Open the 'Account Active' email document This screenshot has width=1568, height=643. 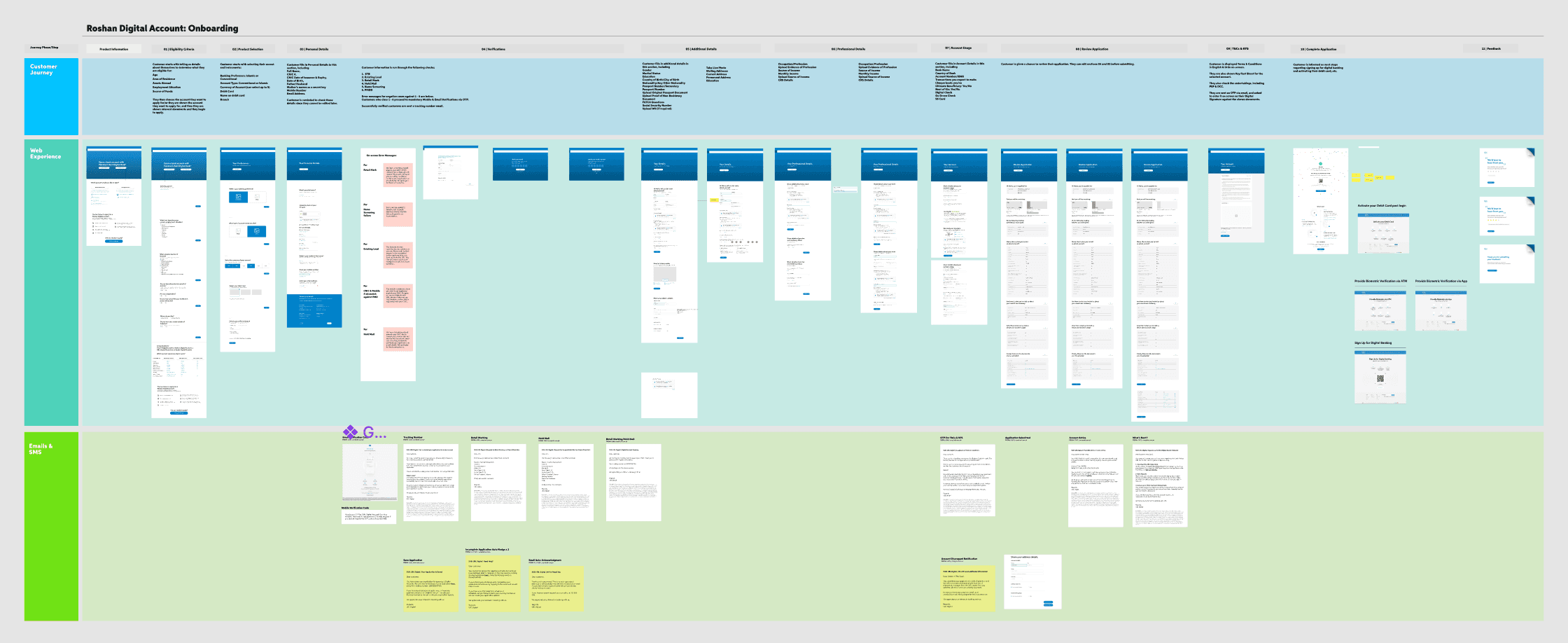(x=1095, y=485)
